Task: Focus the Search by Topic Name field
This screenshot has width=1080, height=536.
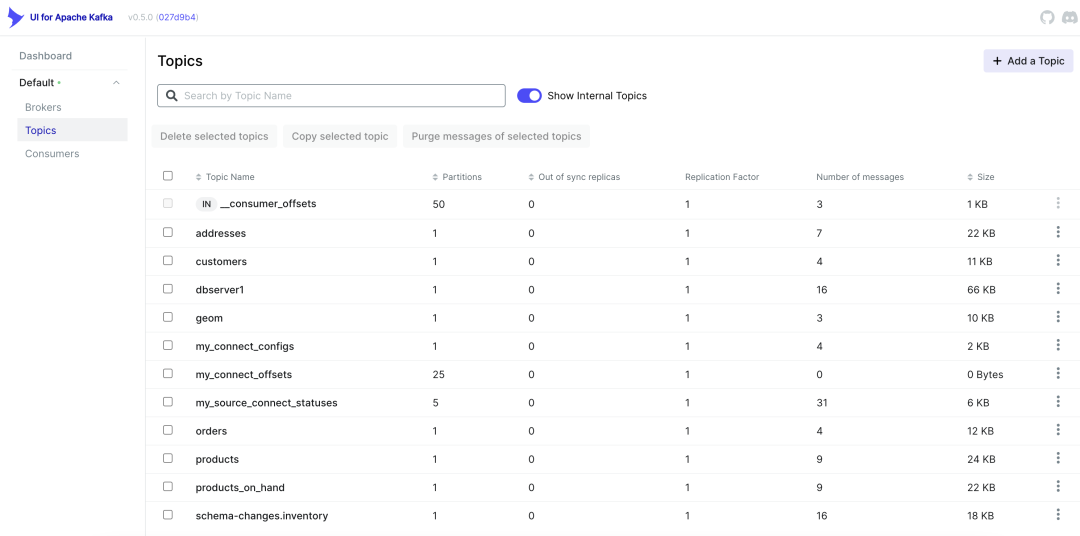Action: pyautogui.click(x=340, y=96)
